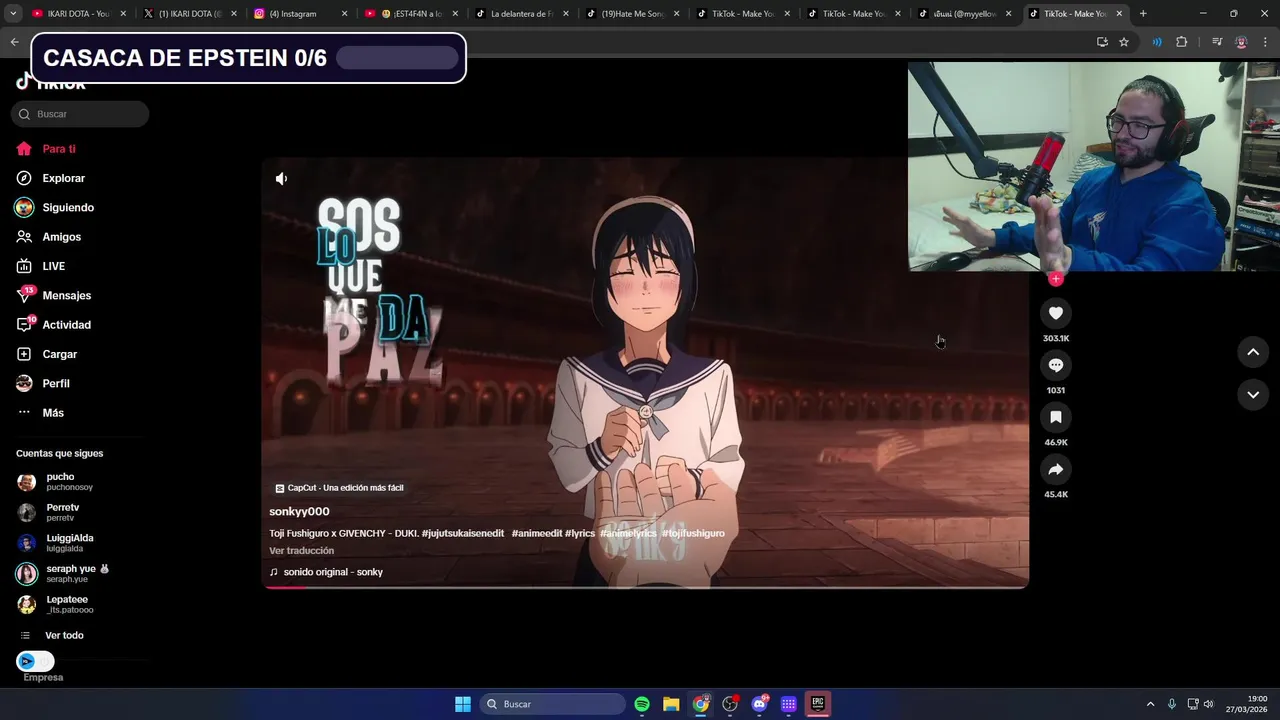Open the comments bubble showing 1031
1280x720 pixels.
pos(1055,365)
